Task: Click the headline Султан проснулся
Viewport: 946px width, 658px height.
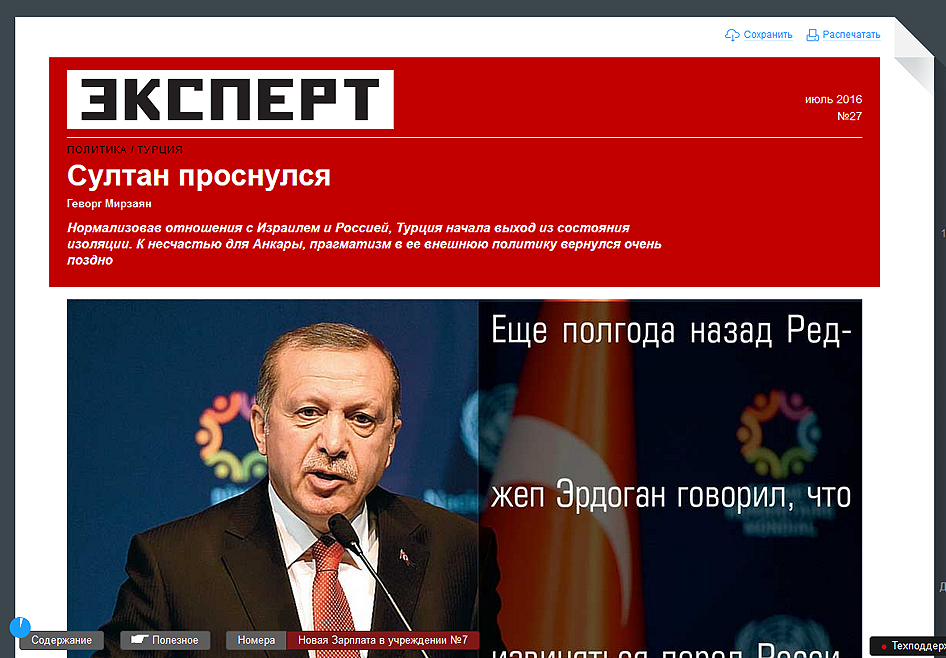Action: coord(199,176)
